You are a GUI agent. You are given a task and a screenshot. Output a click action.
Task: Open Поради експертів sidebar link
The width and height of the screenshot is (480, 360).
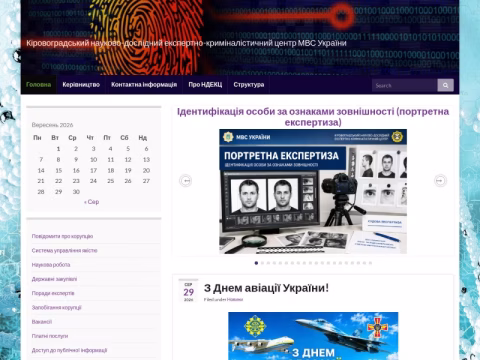(x=53, y=293)
